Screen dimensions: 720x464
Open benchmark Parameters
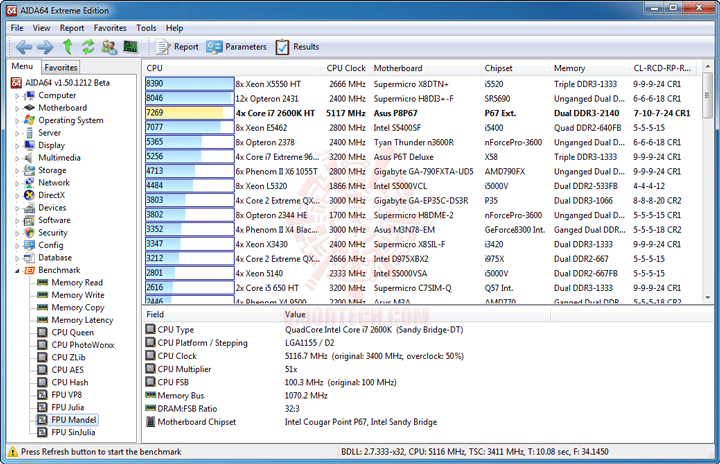pyautogui.click(x=236, y=47)
